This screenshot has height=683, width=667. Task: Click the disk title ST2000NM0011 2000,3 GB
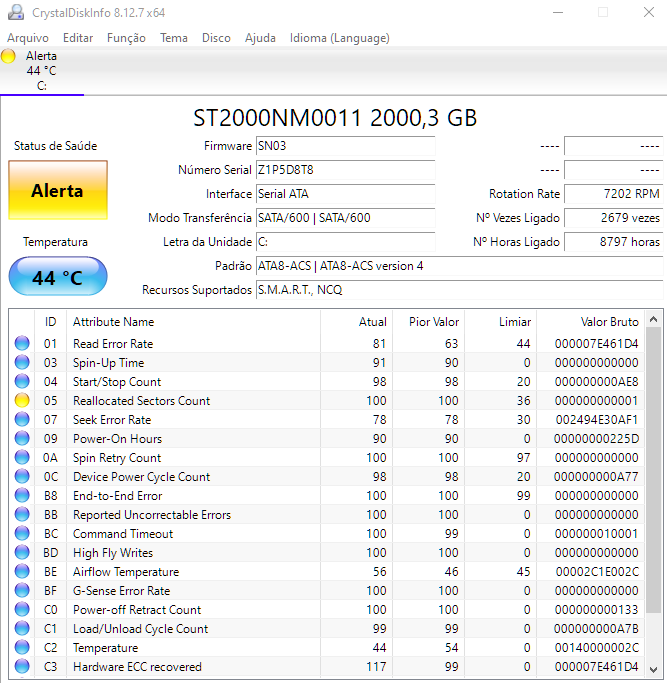335,118
